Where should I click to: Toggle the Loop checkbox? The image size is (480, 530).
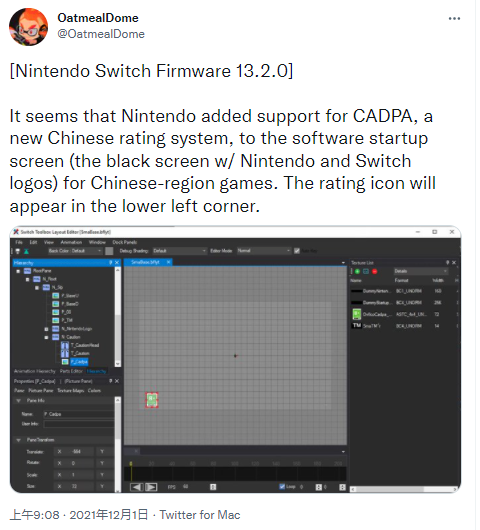(x=282, y=487)
